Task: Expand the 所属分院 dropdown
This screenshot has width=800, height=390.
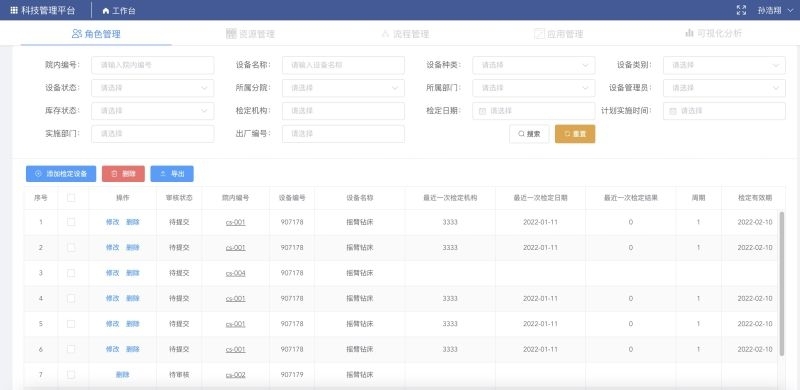Action: 343,88
